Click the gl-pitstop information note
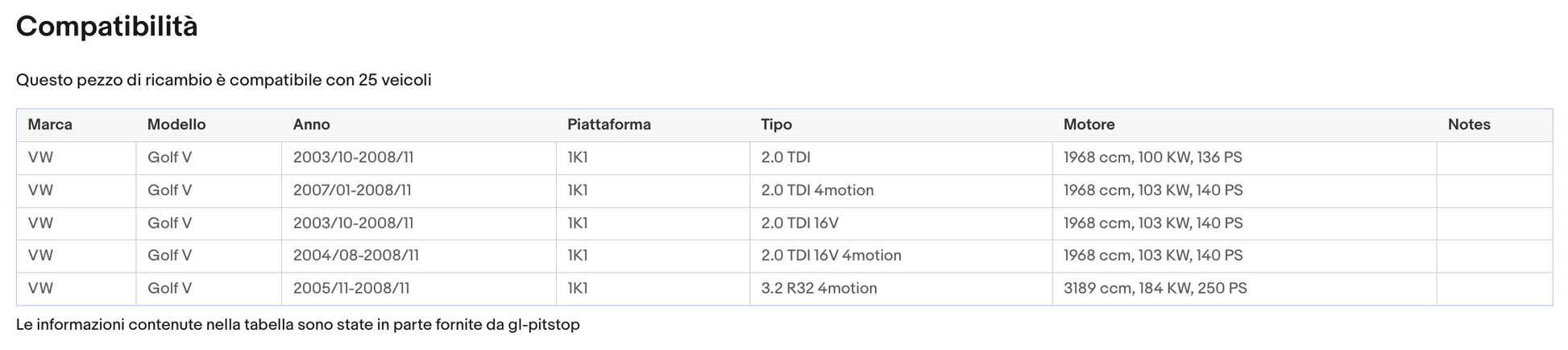The width and height of the screenshot is (1568, 350). click(x=298, y=325)
